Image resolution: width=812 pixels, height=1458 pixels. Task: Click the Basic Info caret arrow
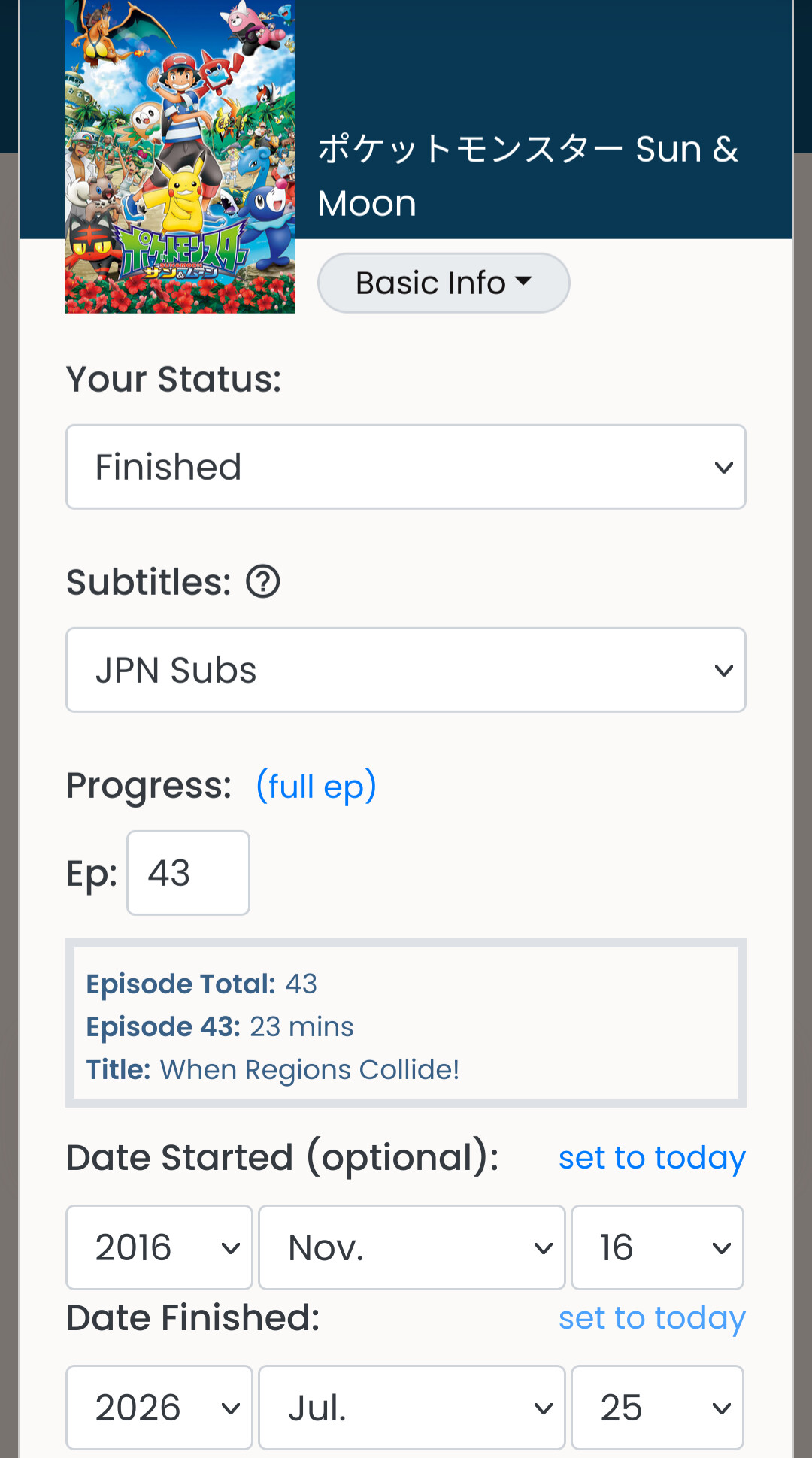(523, 281)
